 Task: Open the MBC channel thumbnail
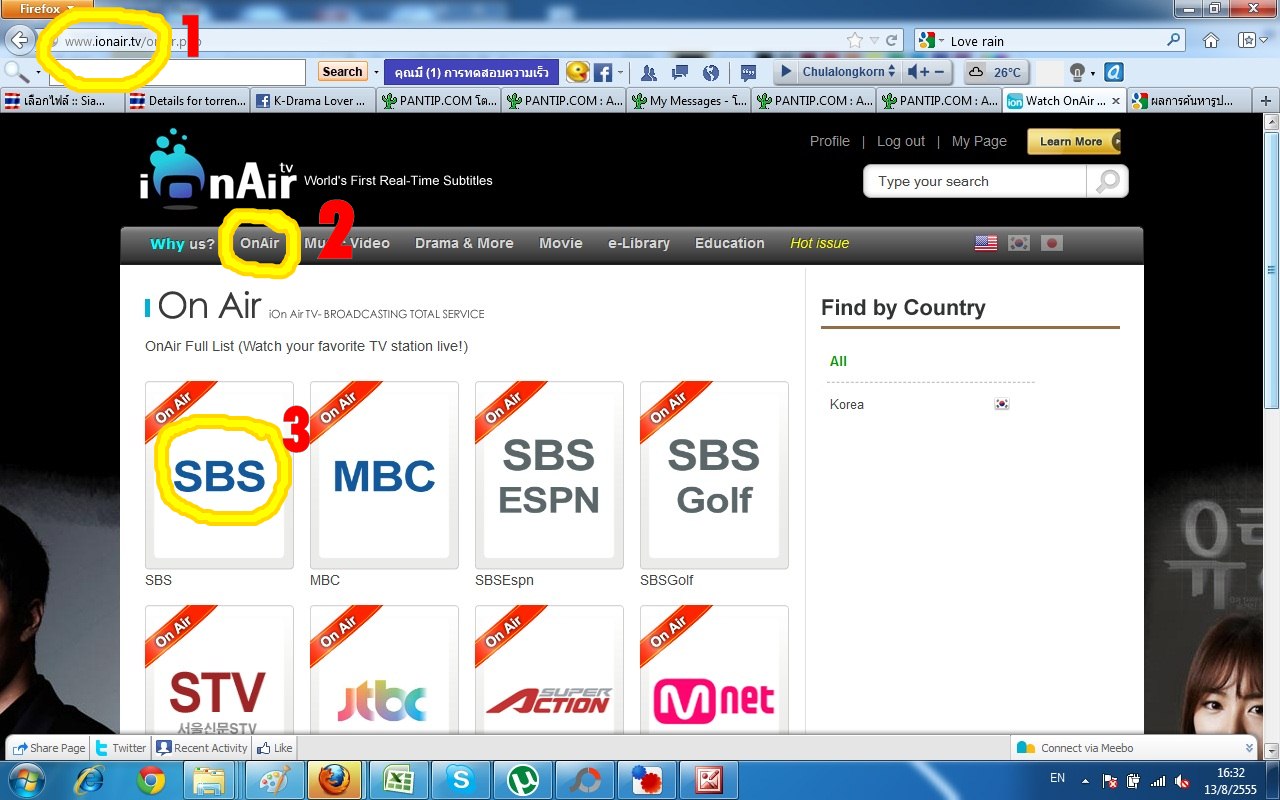(384, 475)
